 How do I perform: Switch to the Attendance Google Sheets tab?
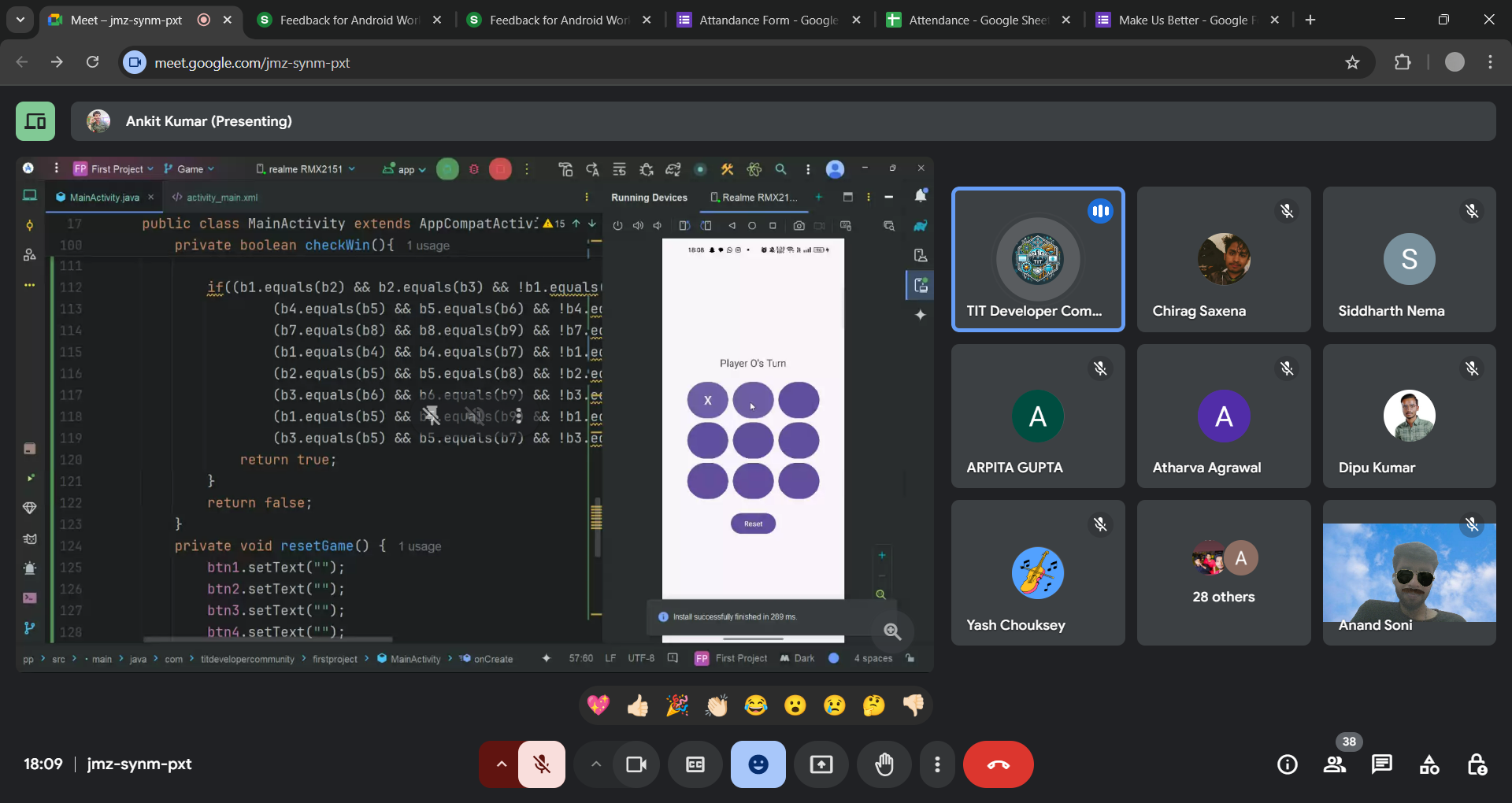click(x=976, y=20)
